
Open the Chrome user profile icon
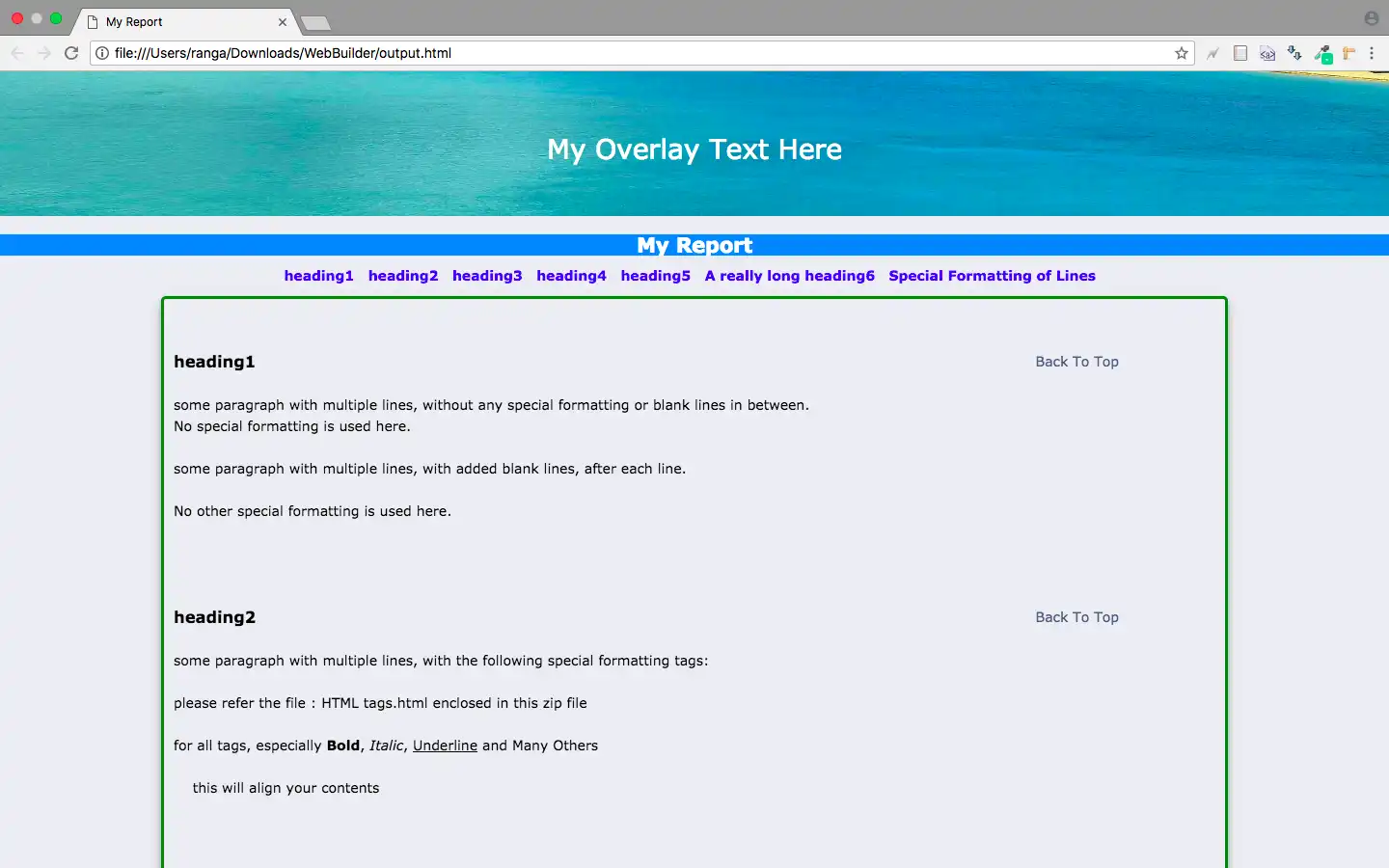[x=1372, y=18]
